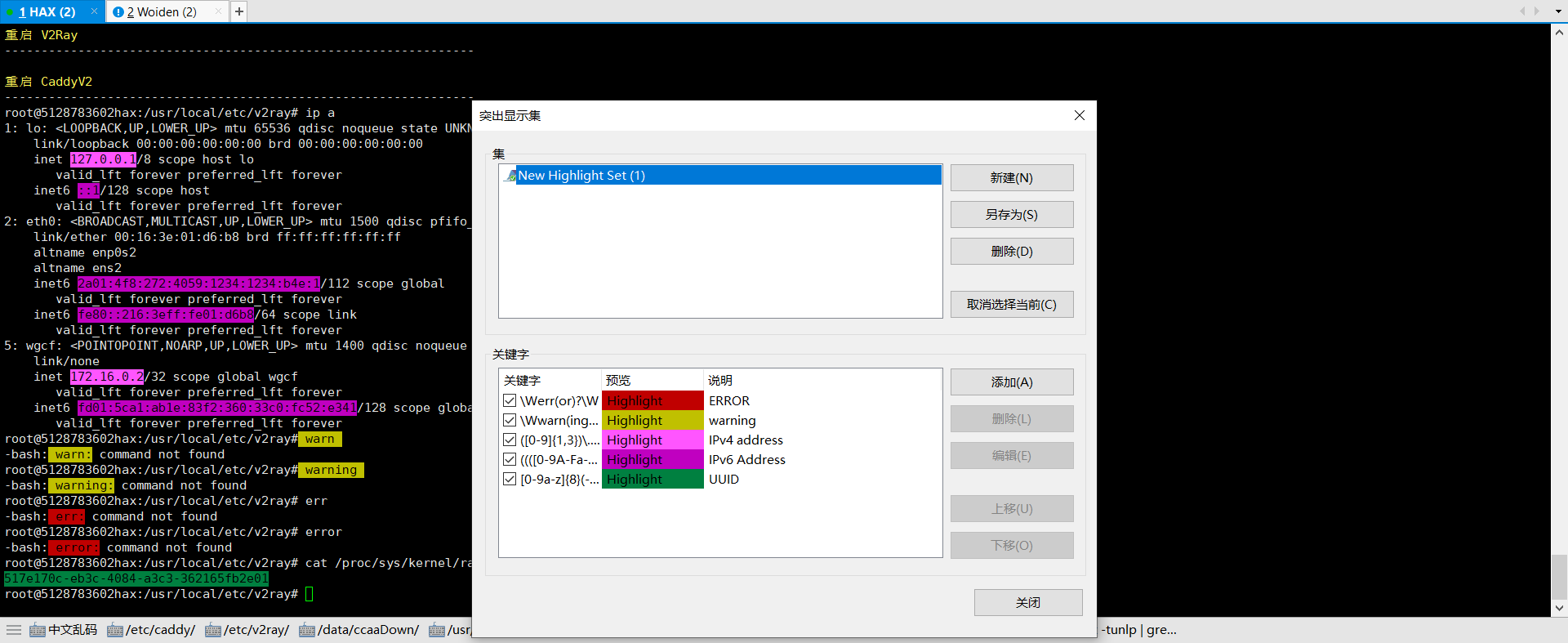Click the terminal scrollbar down arrow
The height and width of the screenshot is (643, 1568).
(x=1559, y=608)
